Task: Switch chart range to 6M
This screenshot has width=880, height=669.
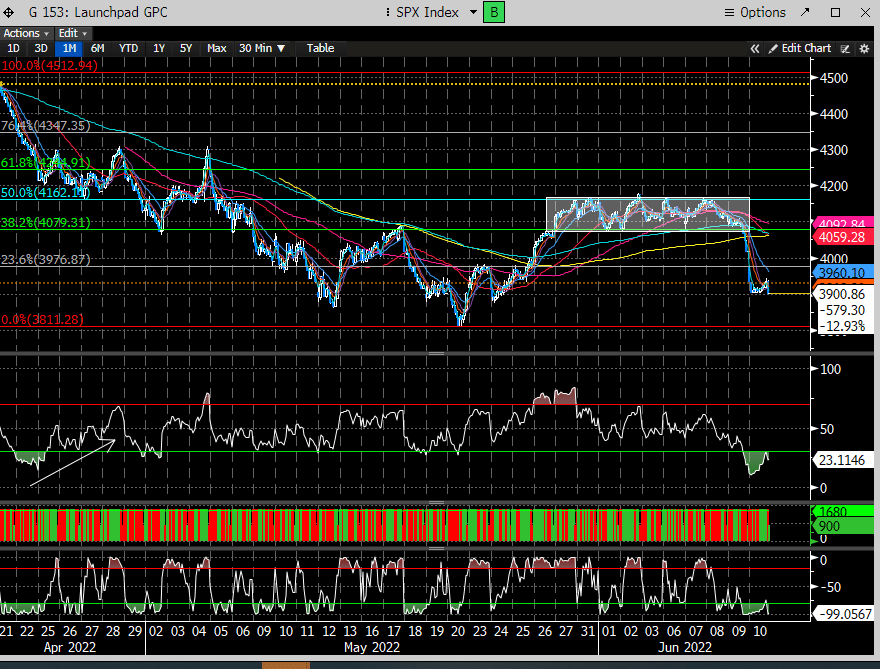Action: tap(97, 48)
